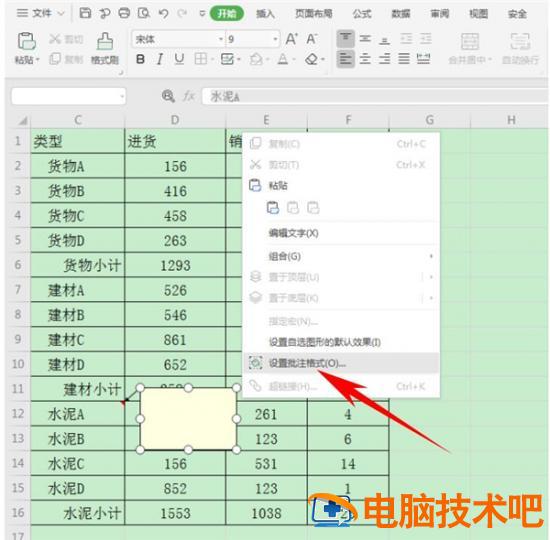
Task: Redo the last undone action
Action: coord(182,14)
